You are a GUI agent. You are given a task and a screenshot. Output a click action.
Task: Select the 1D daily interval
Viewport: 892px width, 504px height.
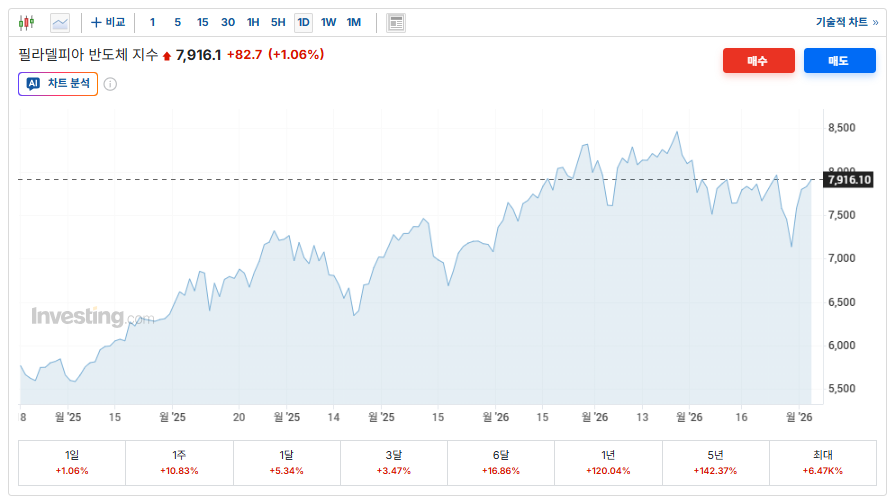click(x=303, y=22)
